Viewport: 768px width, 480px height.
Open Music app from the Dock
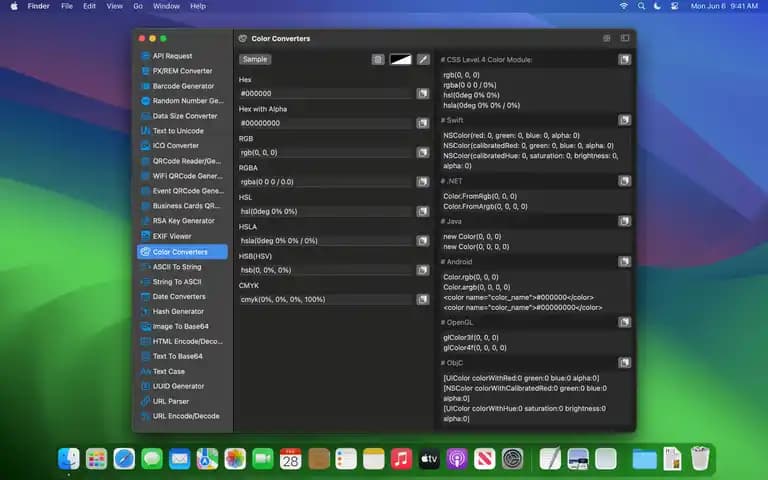point(401,459)
